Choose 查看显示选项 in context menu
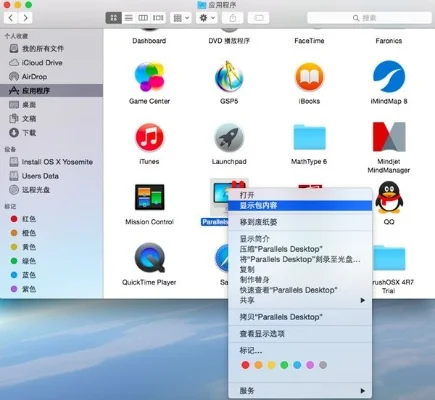The height and width of the screenshot is (400, 435). [x=300, y=334]
